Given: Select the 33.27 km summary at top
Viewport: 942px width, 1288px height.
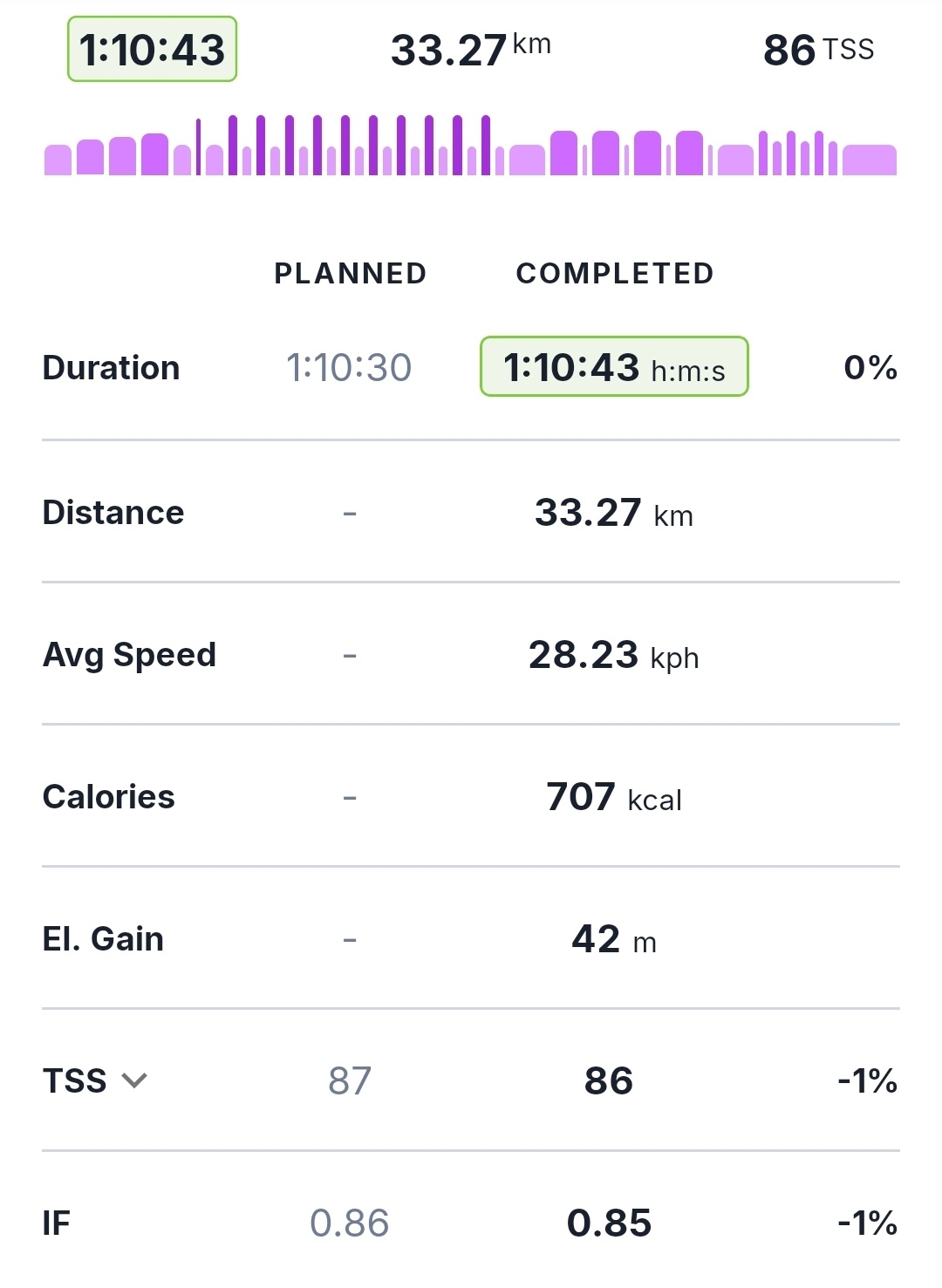Looking at the screenshot, I should click(470, 50).
